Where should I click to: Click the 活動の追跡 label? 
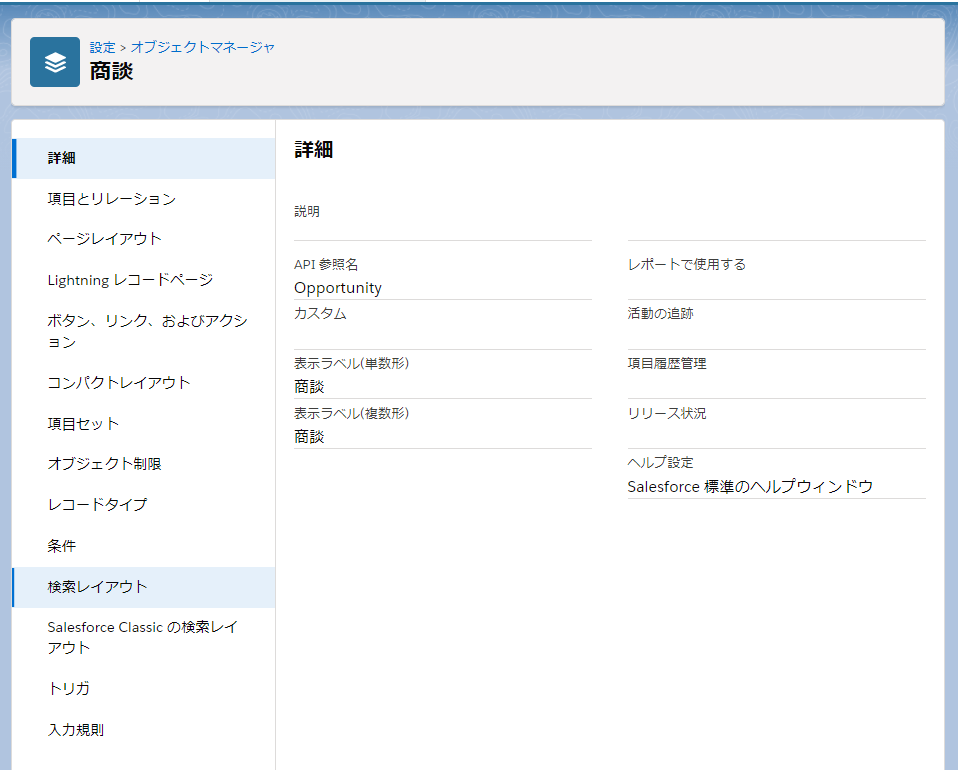coord(660,314)
